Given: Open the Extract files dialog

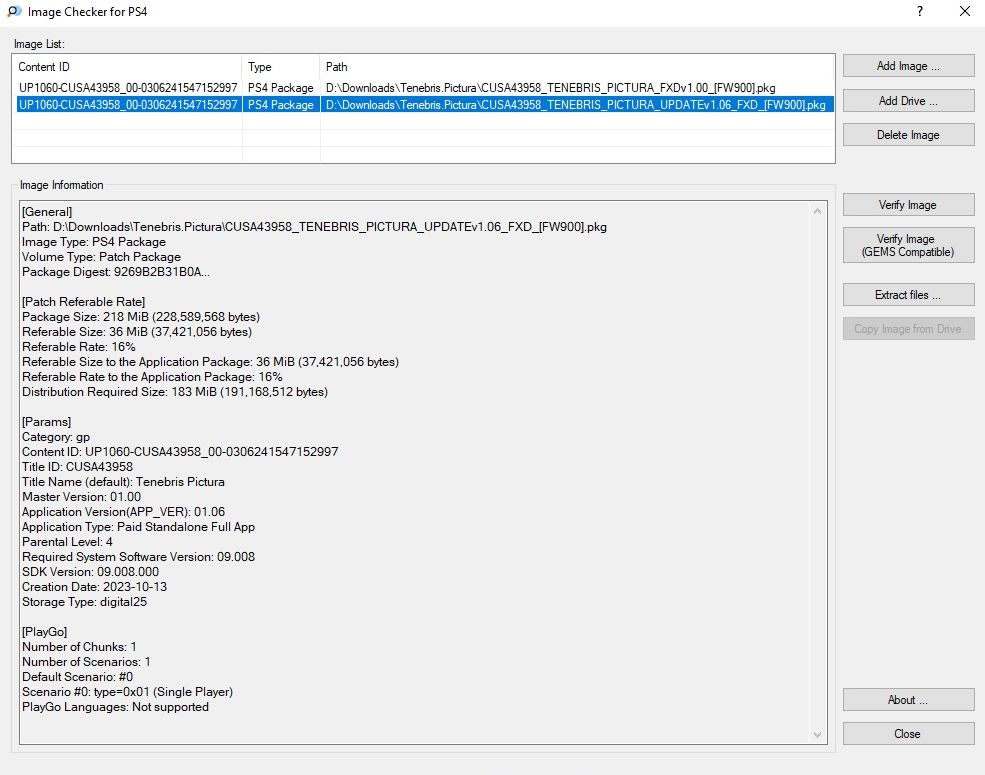Looking at the screenshot, I should click(908, 295).
